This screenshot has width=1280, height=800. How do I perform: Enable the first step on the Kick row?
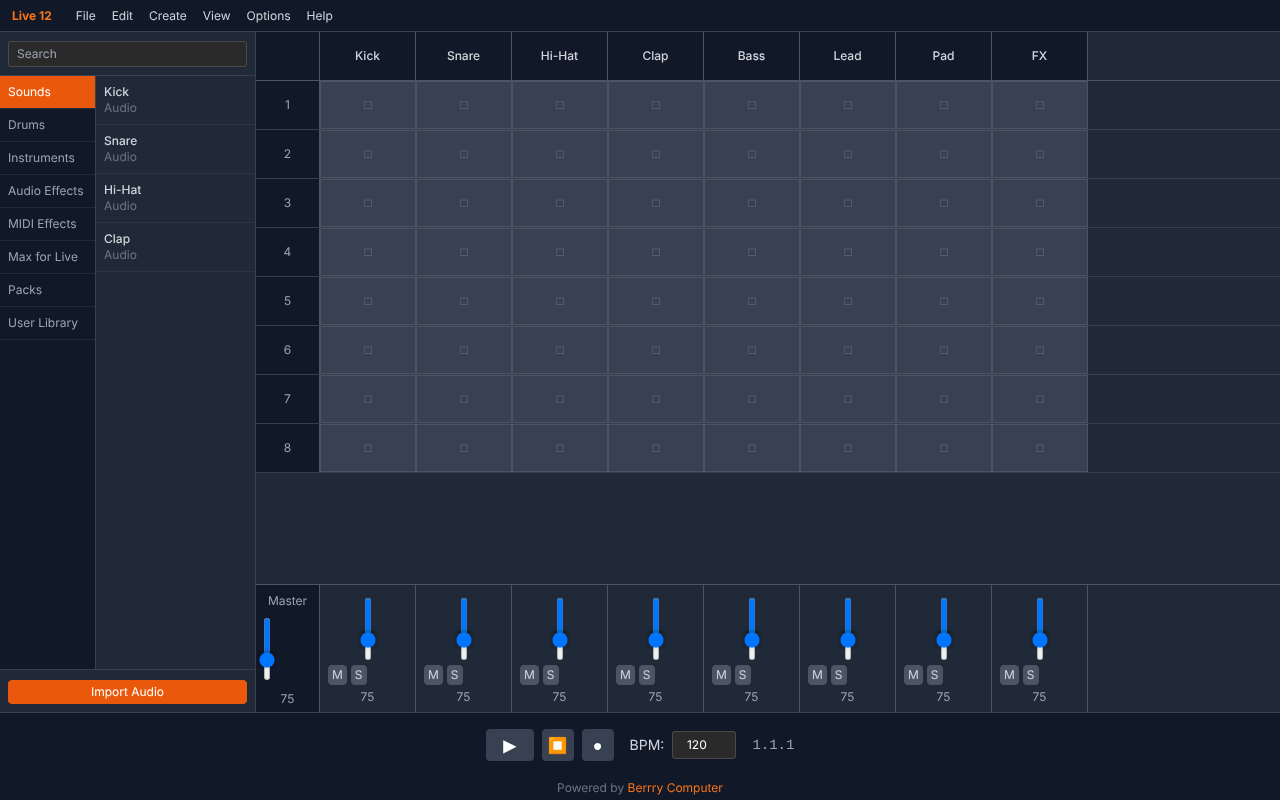coord(367,104)
